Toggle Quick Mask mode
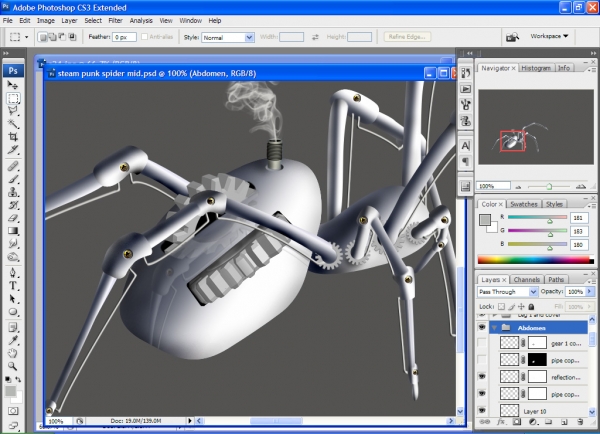Viewport: 600px width, 434px height. coord(13,411)
